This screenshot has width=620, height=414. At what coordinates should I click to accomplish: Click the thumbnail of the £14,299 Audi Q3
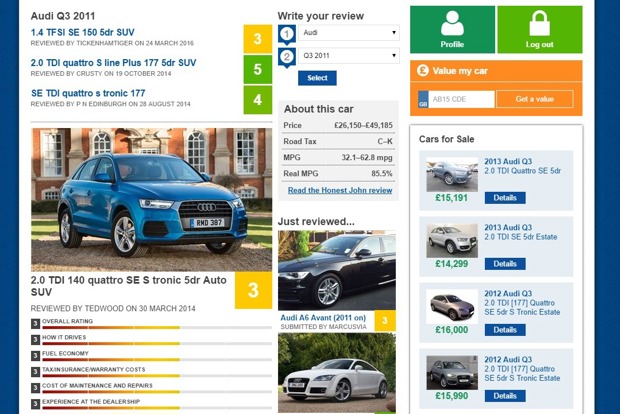tap(452, 240)
